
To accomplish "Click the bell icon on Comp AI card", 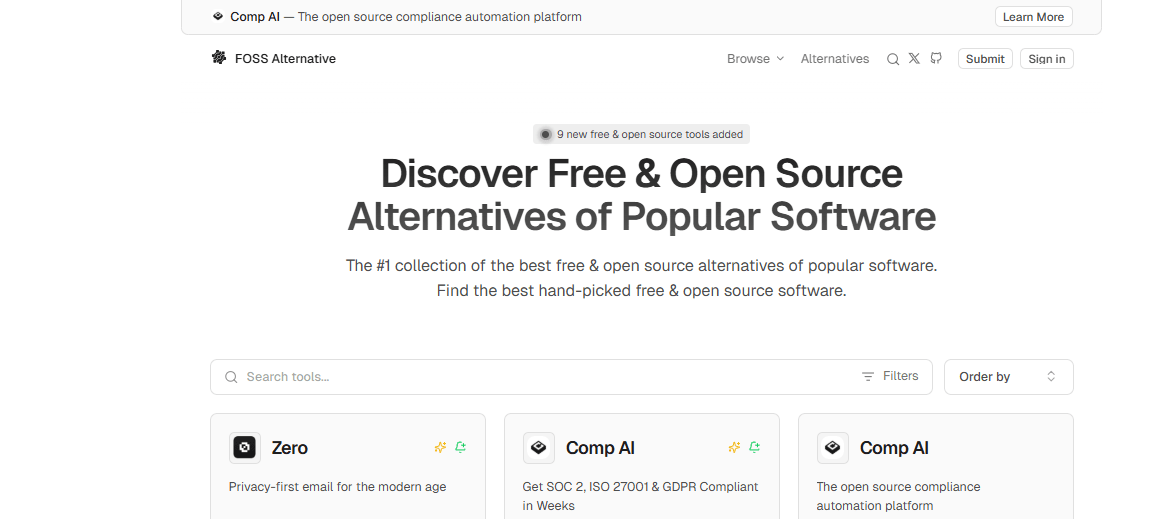I will coord(754,447).
